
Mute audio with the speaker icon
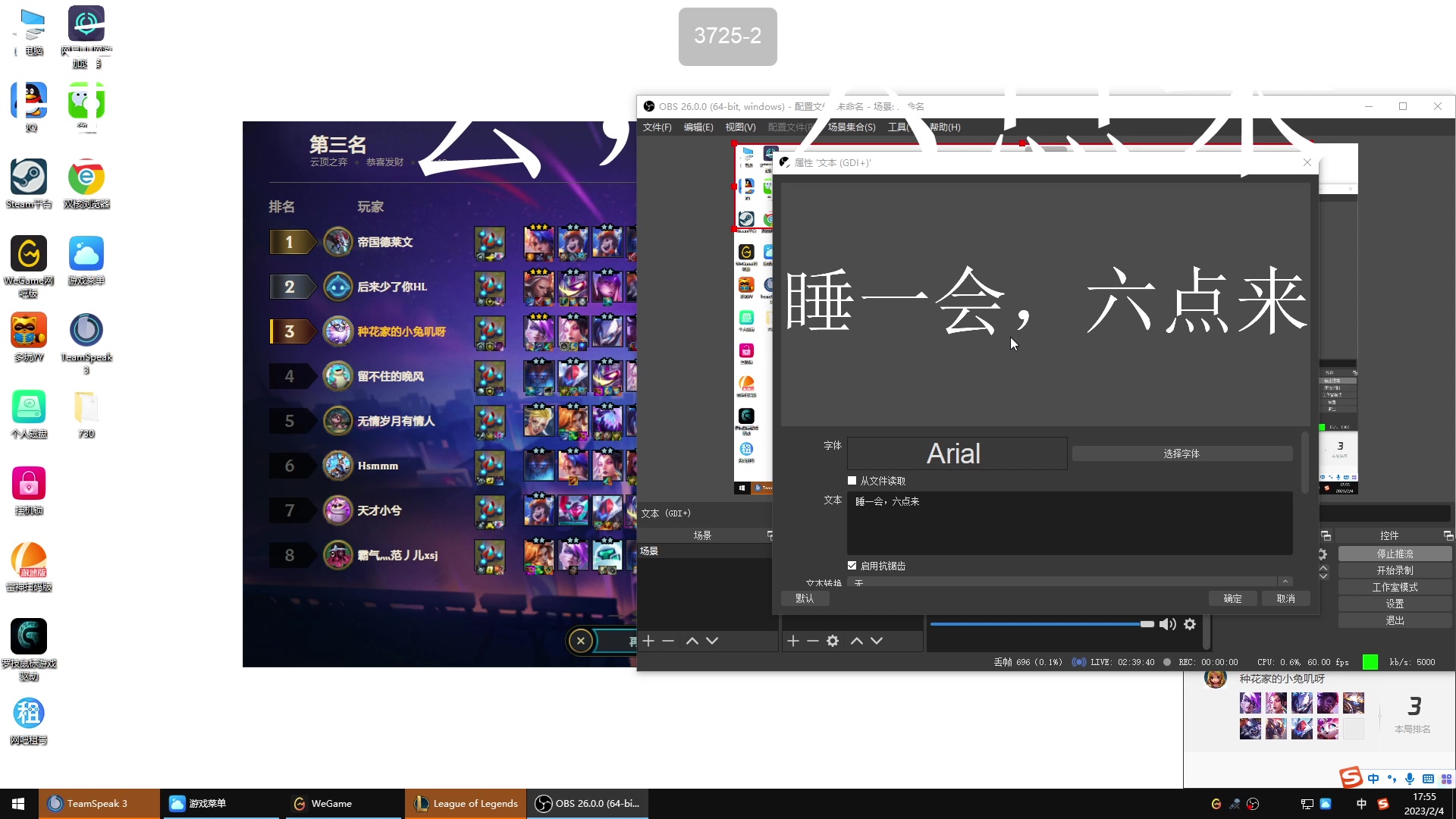point(1168,624)
